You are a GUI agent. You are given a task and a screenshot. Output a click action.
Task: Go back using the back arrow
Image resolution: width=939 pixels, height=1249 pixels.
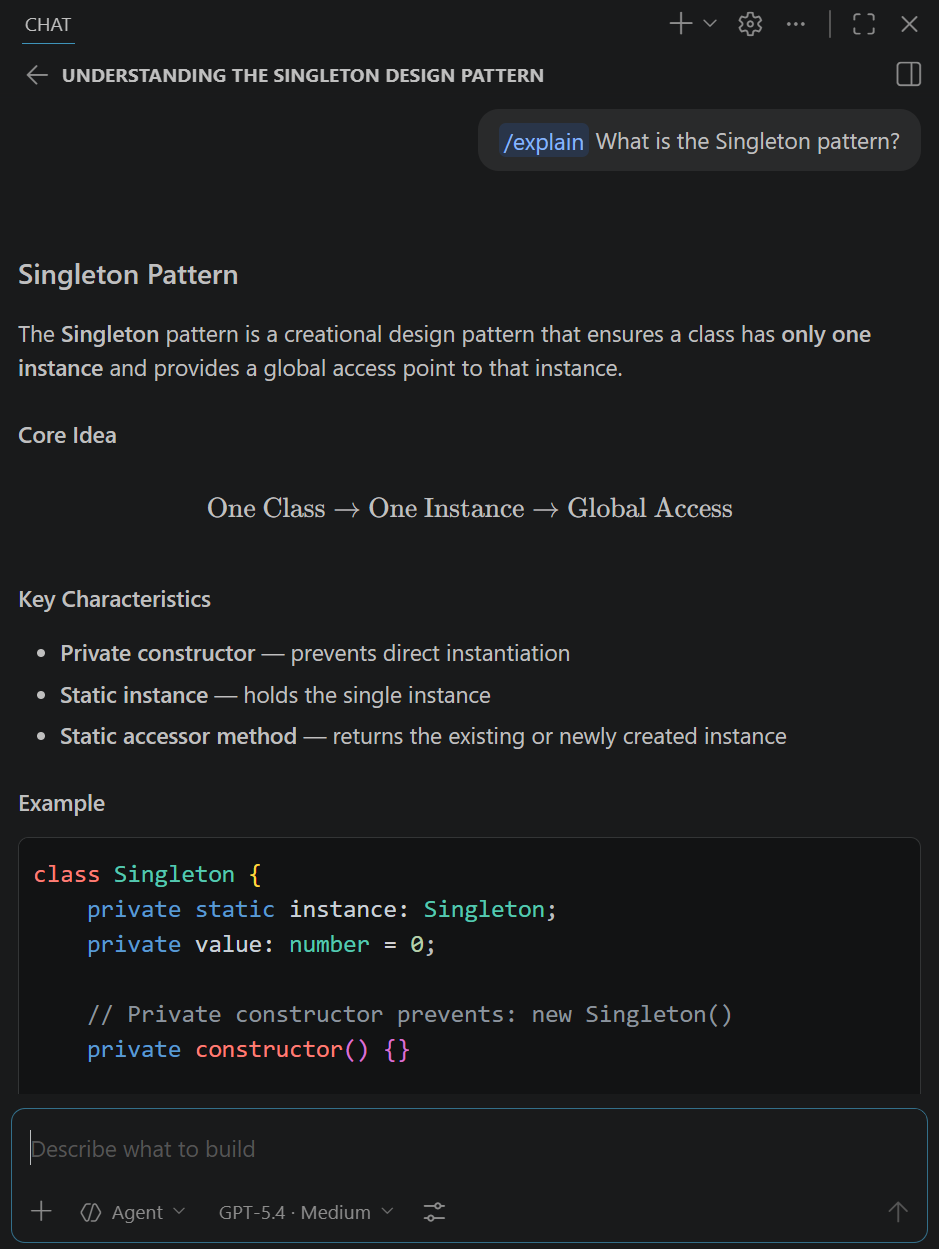[x=36, y=74]
